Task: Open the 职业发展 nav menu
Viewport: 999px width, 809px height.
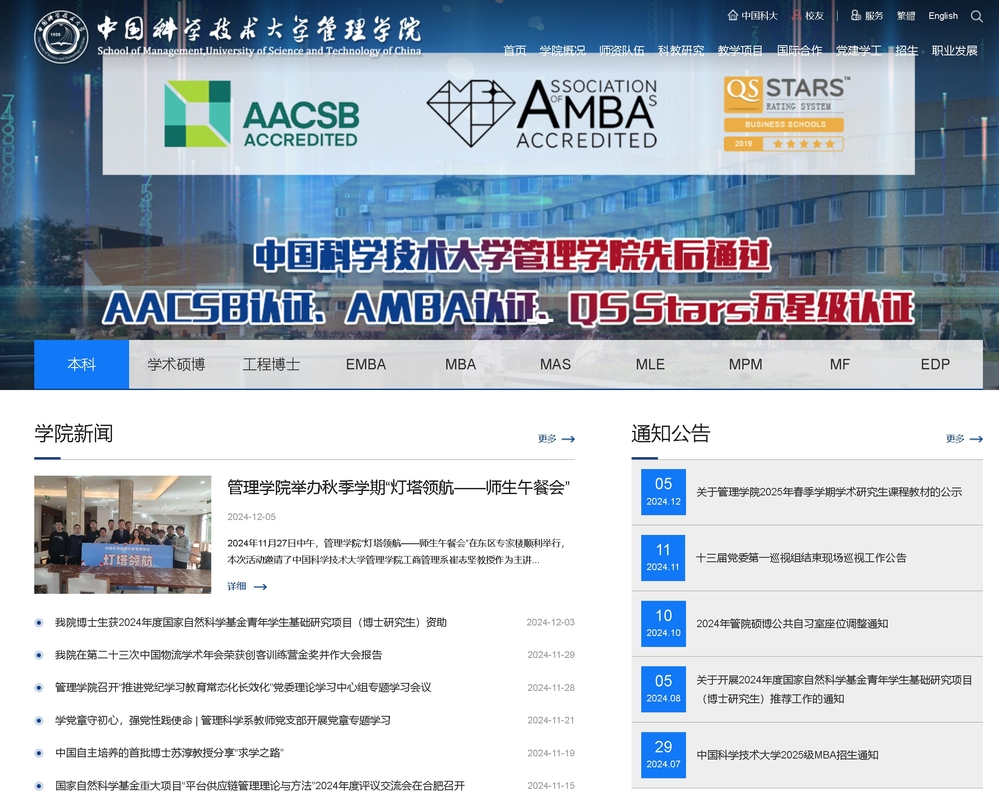Action: click(x=954, y=50)
